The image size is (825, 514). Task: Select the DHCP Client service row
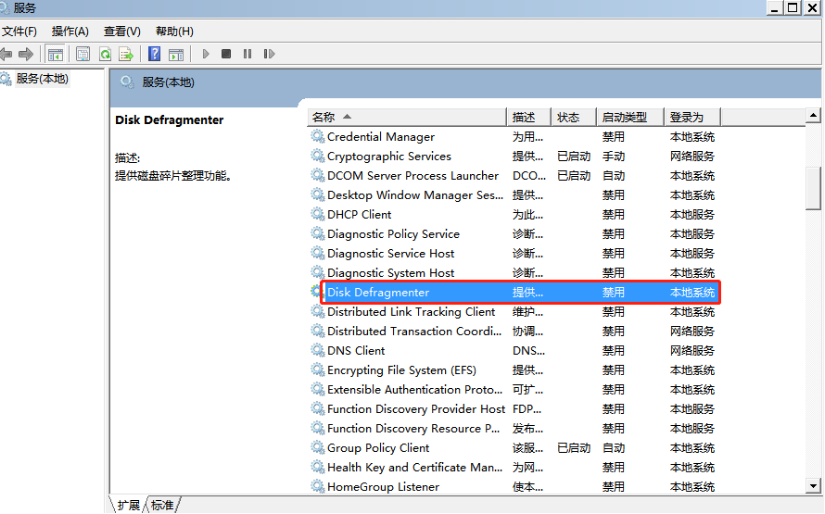pos(359,215)
